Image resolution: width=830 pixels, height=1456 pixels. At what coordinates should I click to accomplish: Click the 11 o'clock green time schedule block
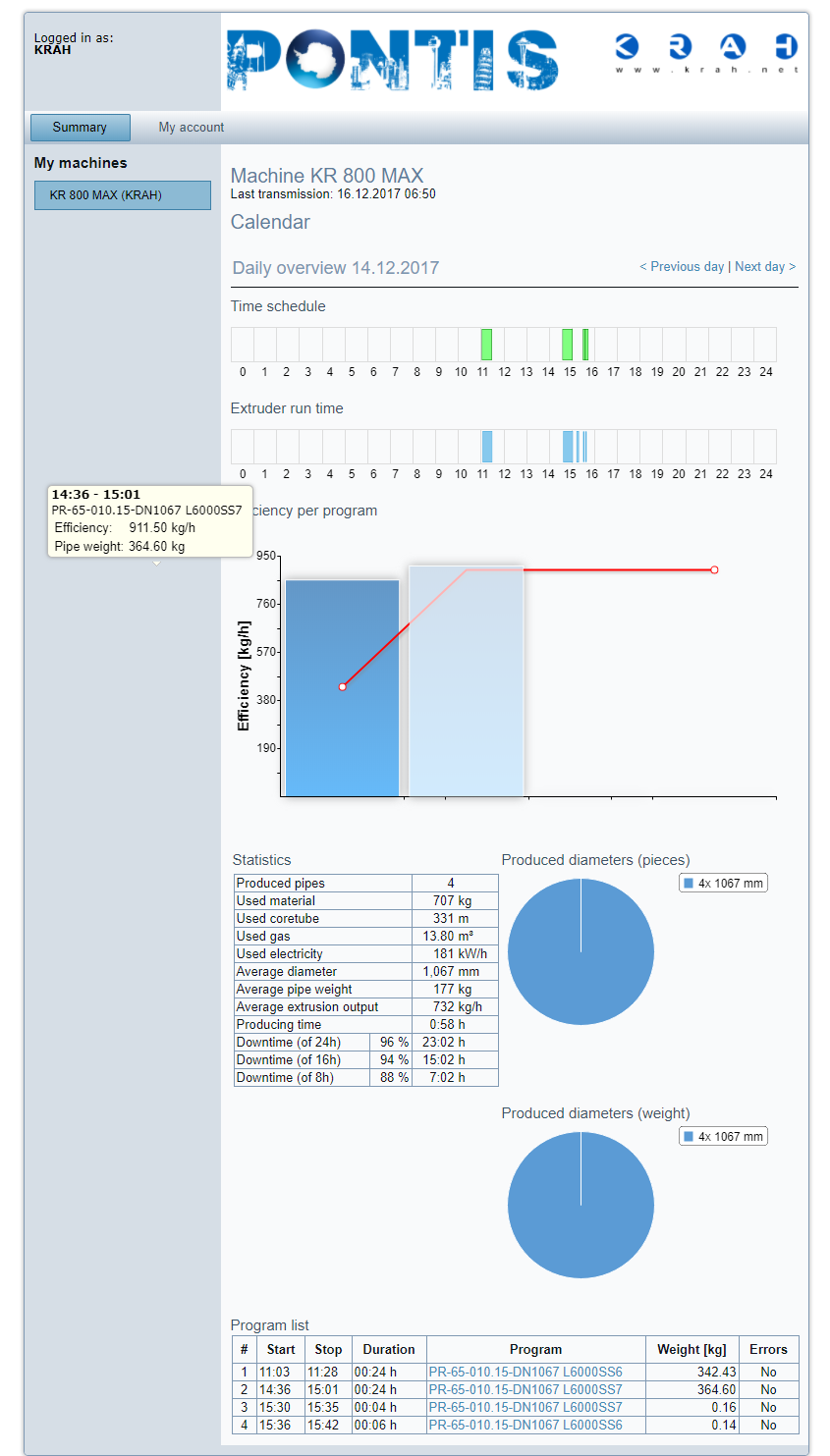(x=486, y=345)
